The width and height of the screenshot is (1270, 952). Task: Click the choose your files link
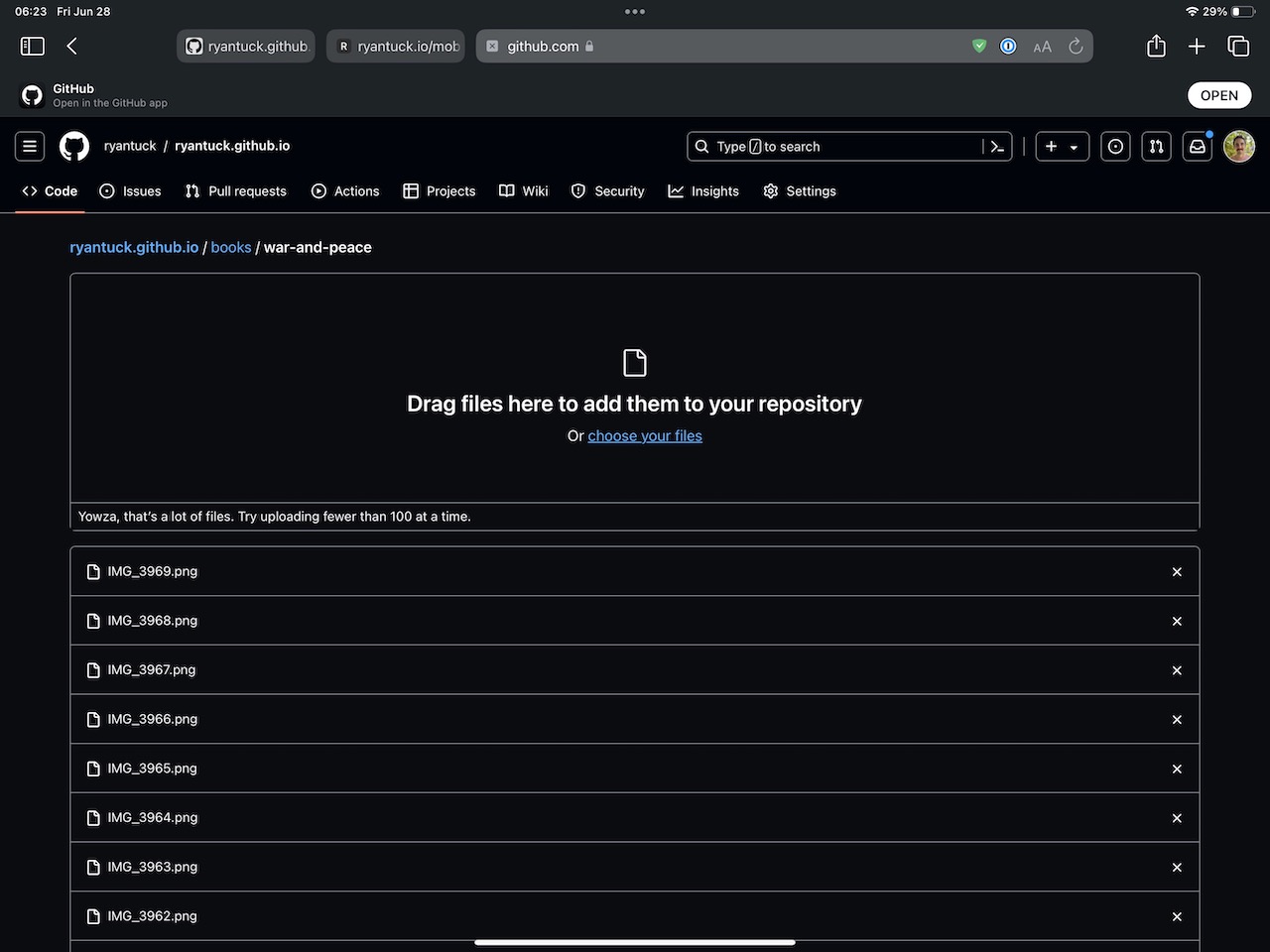tap(644, 436)
